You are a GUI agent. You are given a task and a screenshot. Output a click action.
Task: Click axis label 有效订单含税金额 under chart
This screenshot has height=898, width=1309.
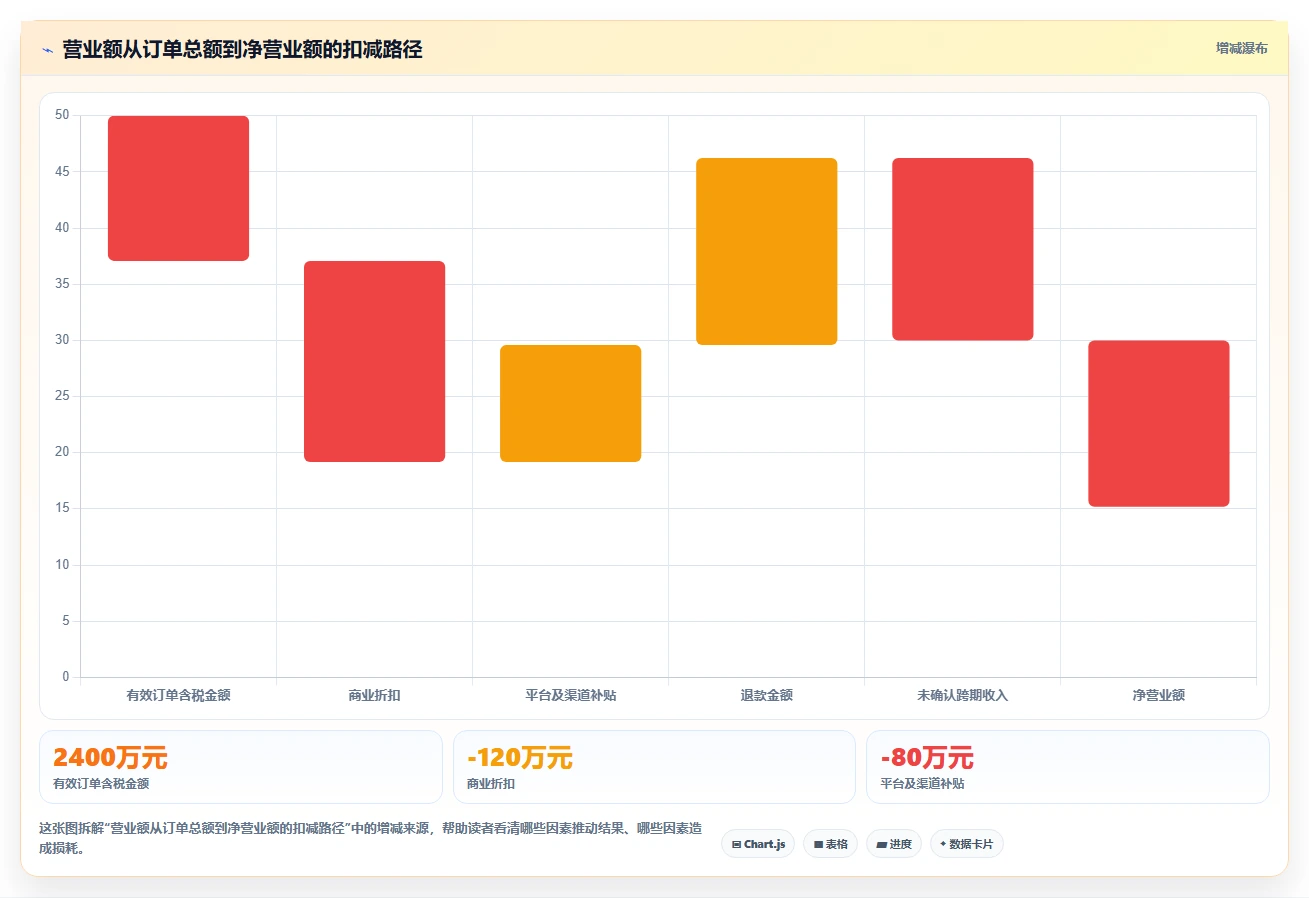coord(178,695)
